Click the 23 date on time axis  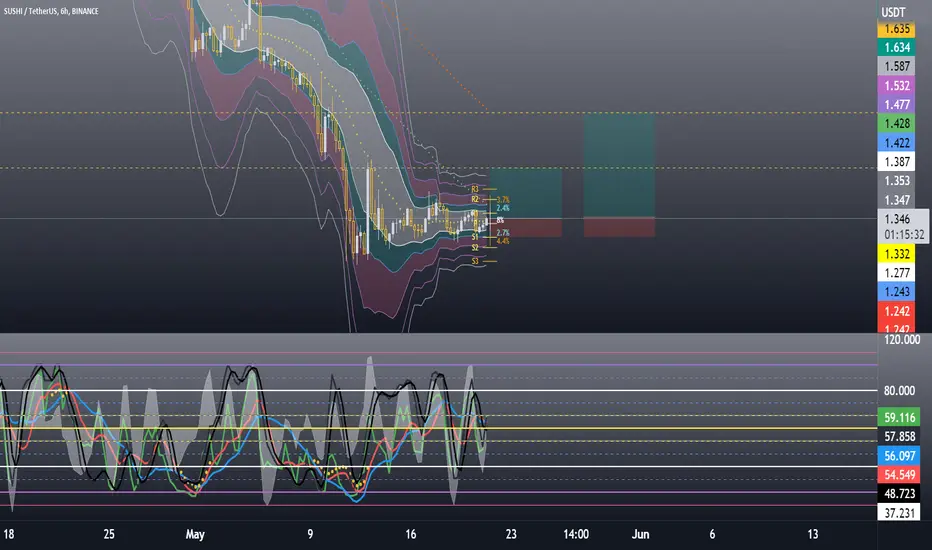tap(511, 534)
